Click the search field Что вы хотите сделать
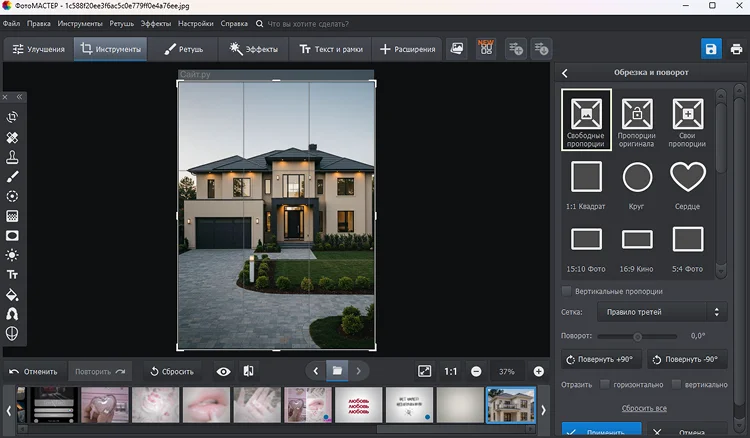The width and height of the screenshot is (750, 438). coord(308,24)
